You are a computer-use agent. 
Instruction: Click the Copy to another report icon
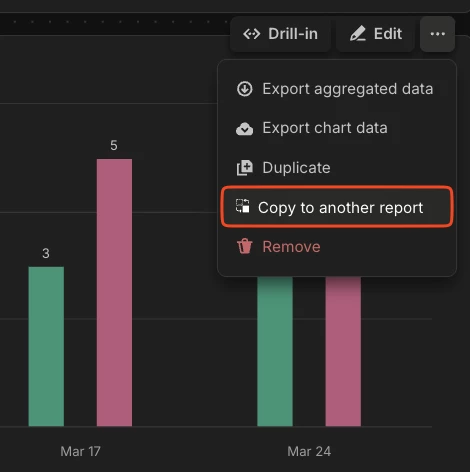click(x=243, y=206)
